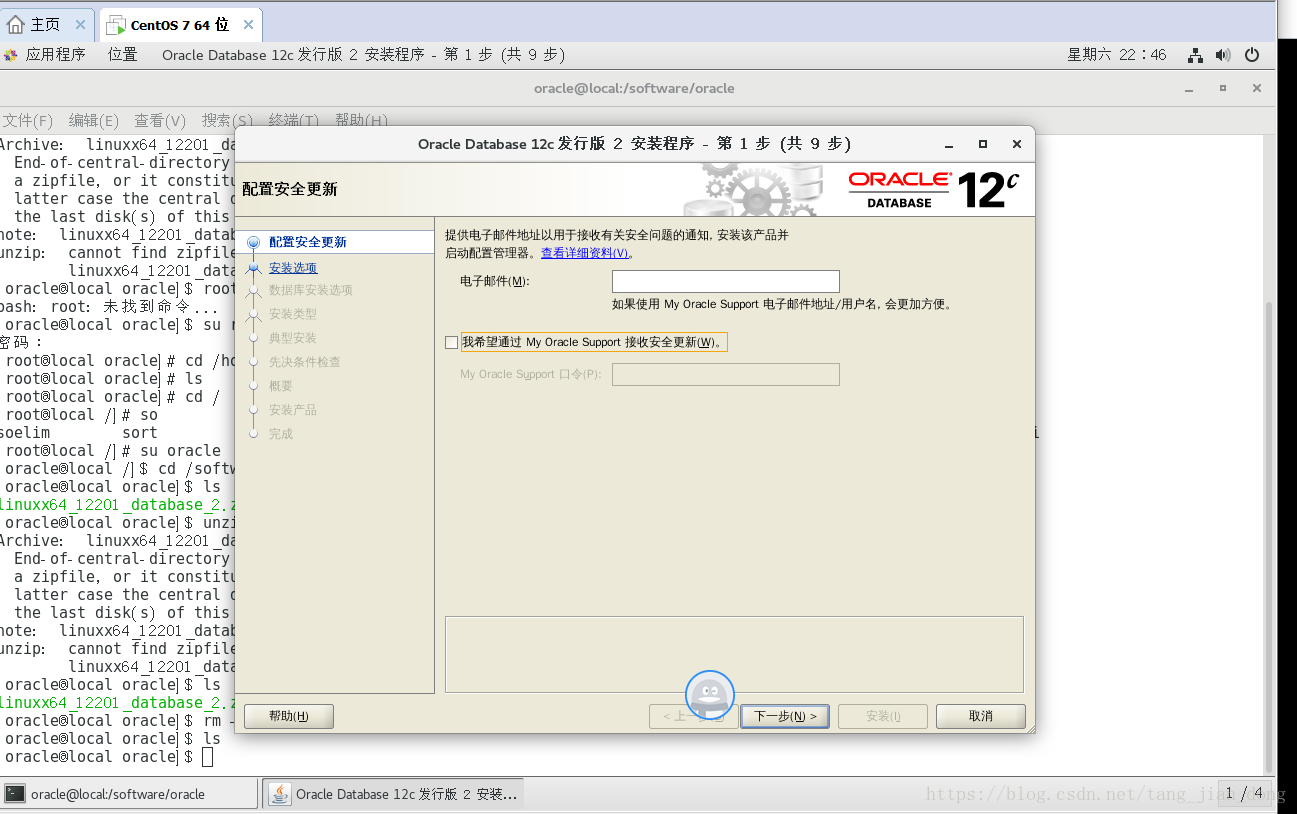Maximize the terminal window
This screenshot has width=1297, height=814.
point(1222,89)
